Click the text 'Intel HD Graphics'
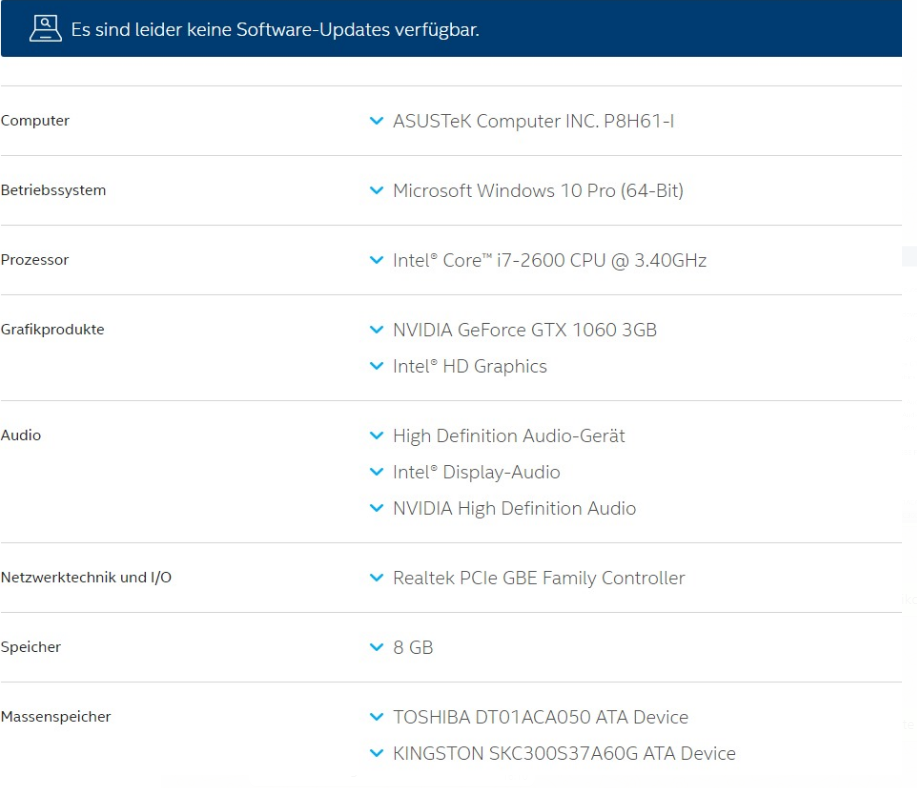Viewport: 917px width, 788px height. pos(470,366)
